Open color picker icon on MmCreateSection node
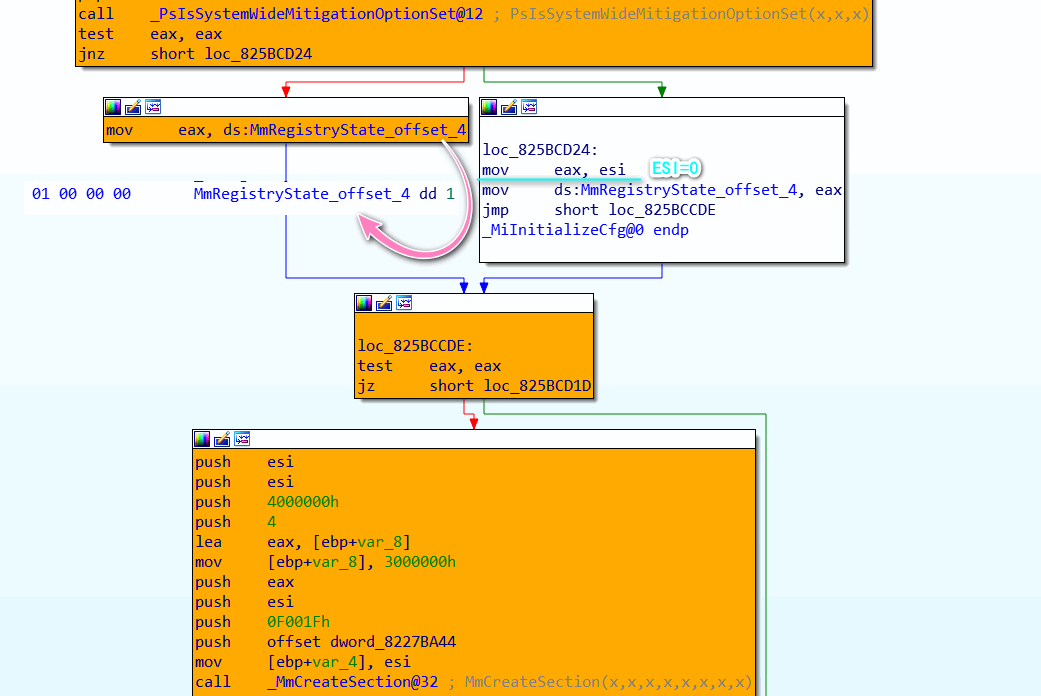 pos(202,439)
